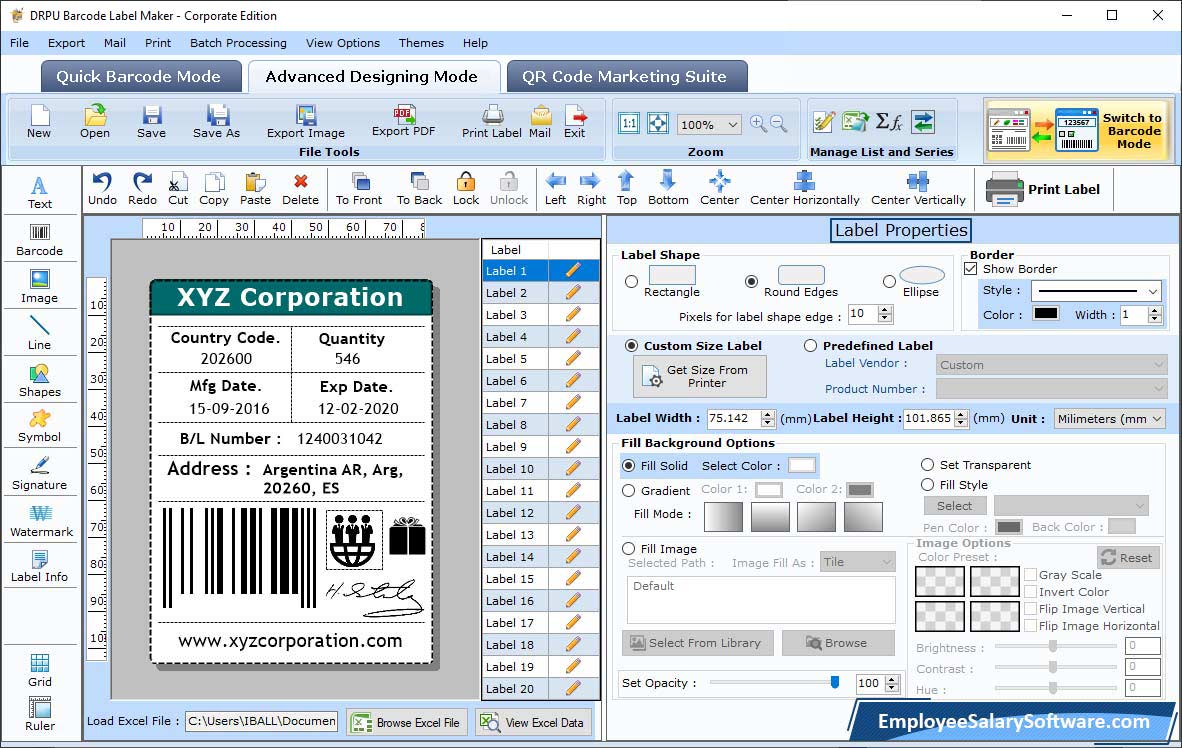Click the large Print Label button
This screenshot has width=1182, height=748.
[1043, 189]
